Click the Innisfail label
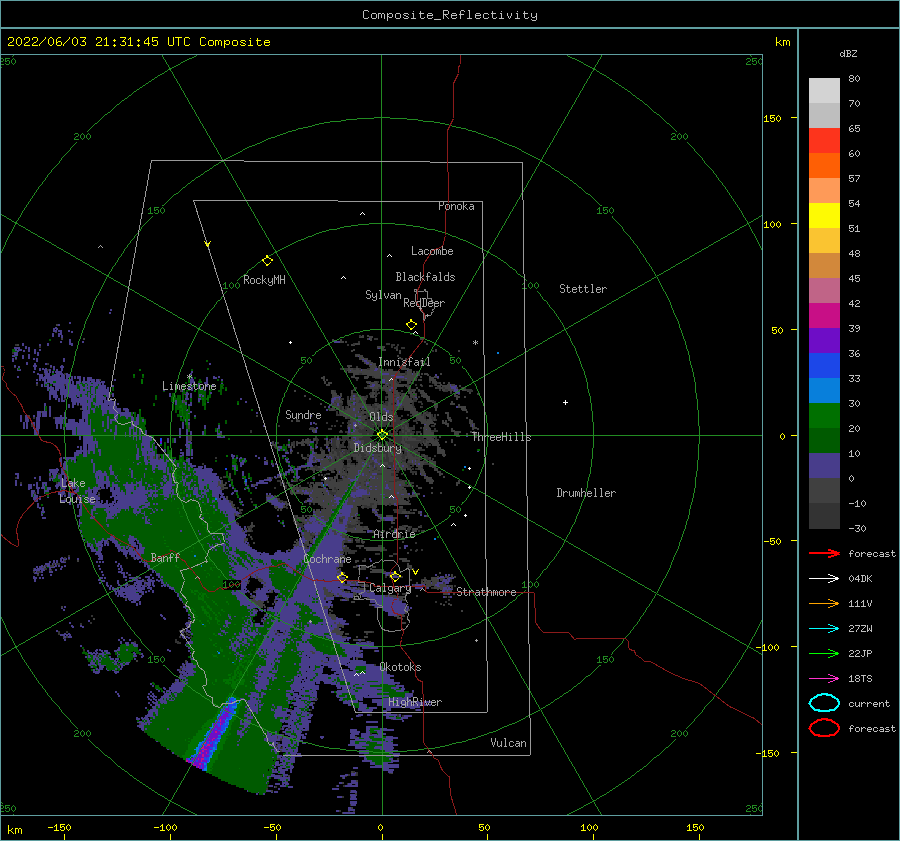Image resolution: width=900 pixels, height=841 pixels. (x=404, y=362)
